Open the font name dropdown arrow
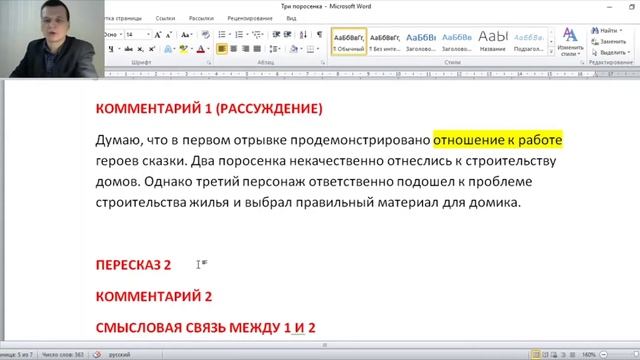Viewport: 640px width, 360px height. click(x=121, y=35)
